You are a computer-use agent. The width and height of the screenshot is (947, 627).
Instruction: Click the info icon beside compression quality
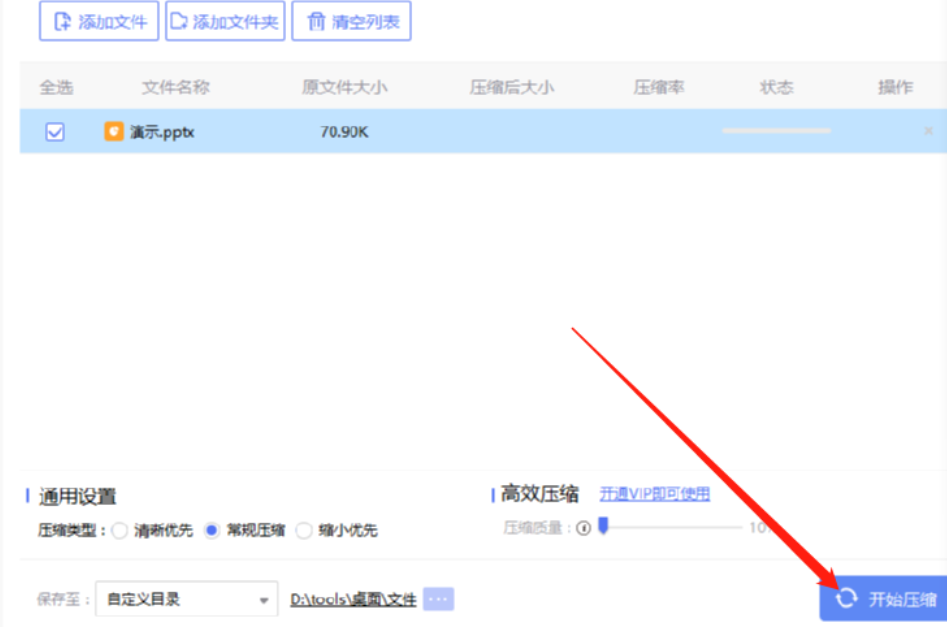tap(583, 528)
